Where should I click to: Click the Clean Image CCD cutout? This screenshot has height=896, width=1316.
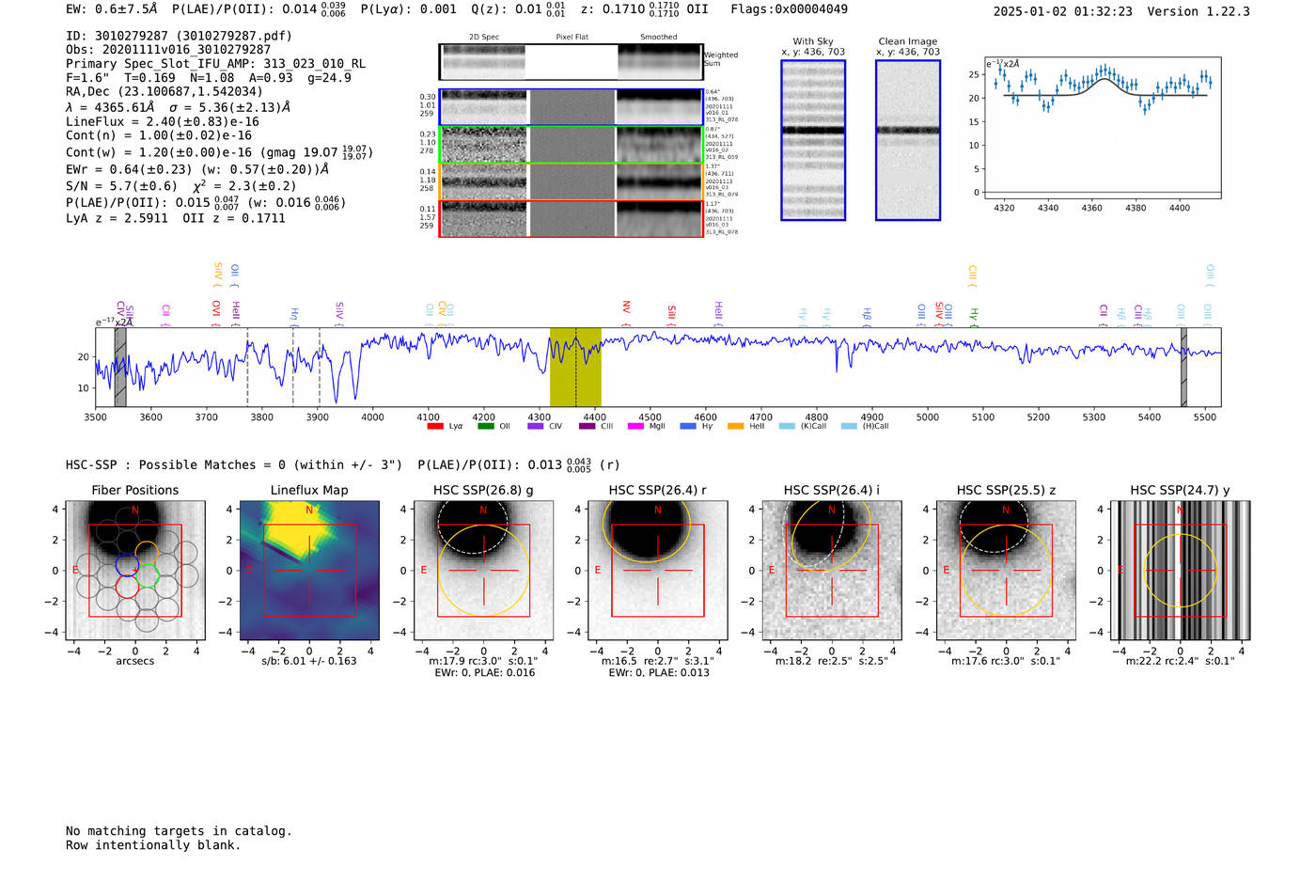tap(908, 140)
